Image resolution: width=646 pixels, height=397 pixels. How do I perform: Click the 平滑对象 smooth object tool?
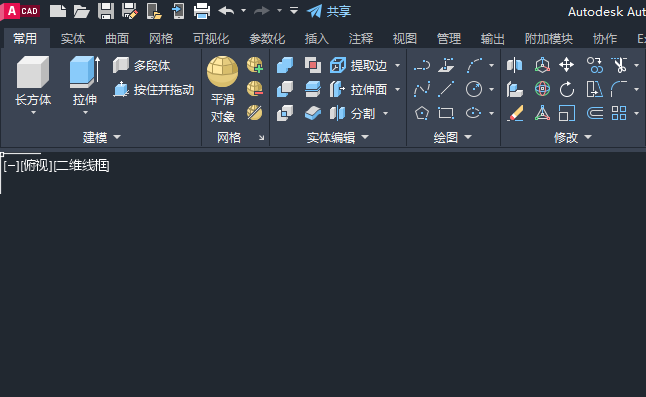[x=222, y=89]
